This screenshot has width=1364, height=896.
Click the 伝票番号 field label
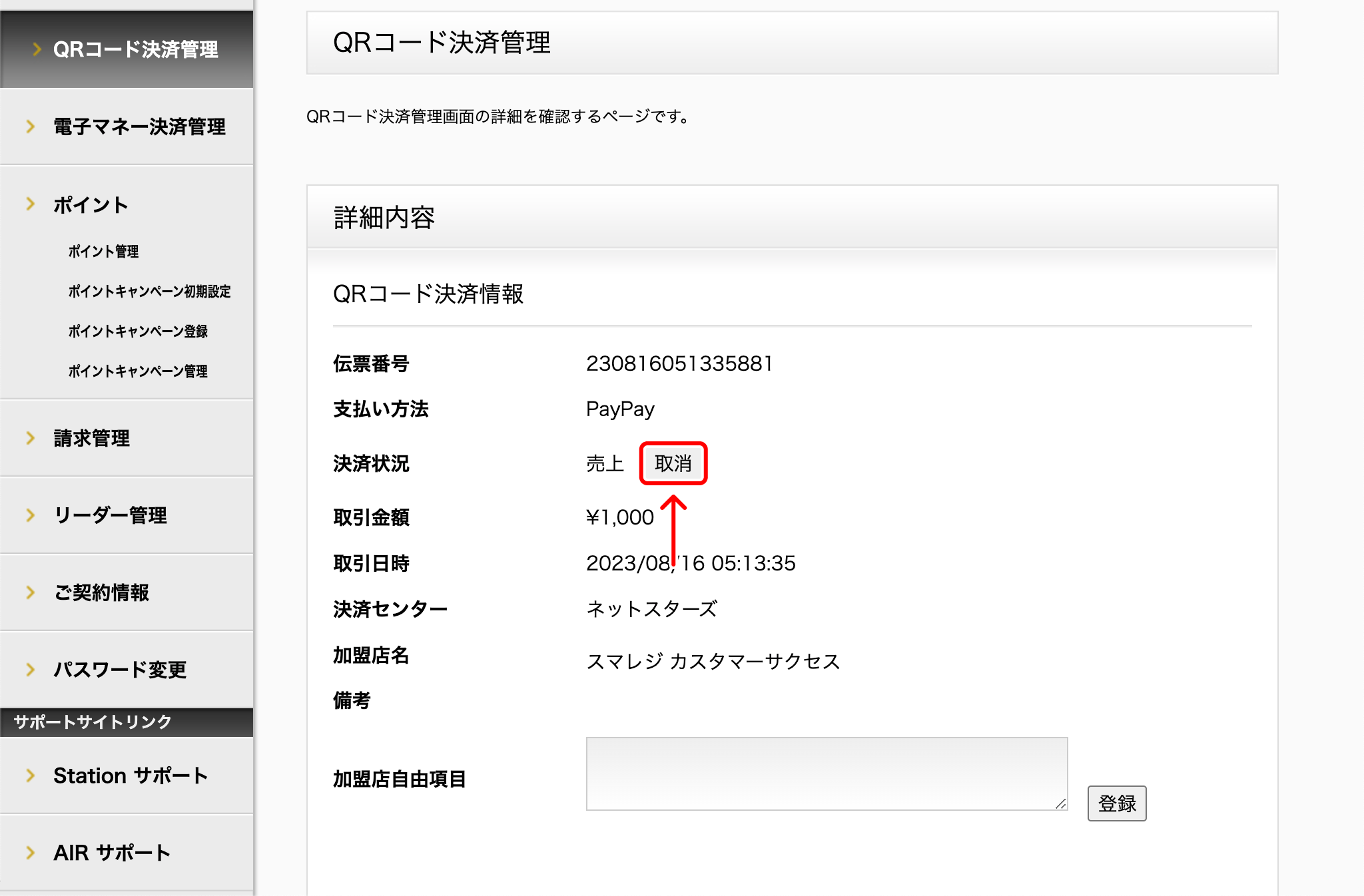(371, 363)
